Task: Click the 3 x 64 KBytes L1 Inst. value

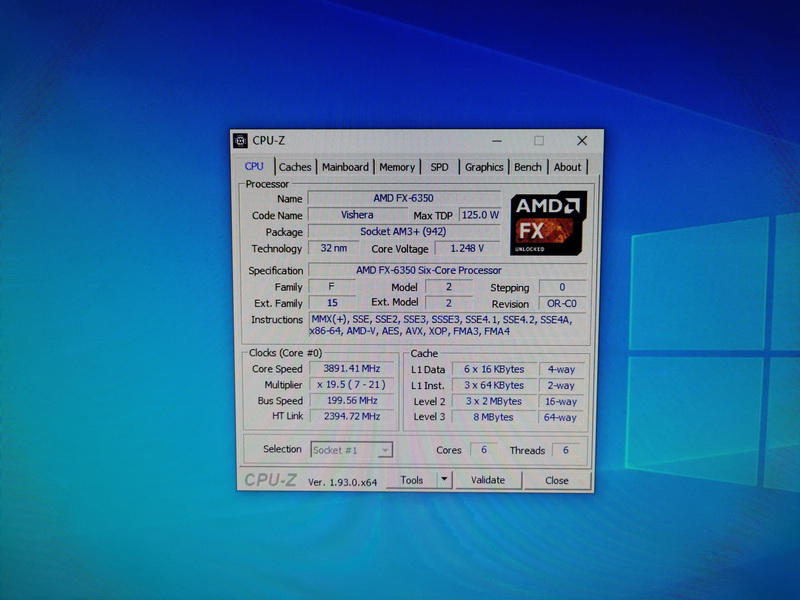Action: pyautogui.click(x=494, y=385)
